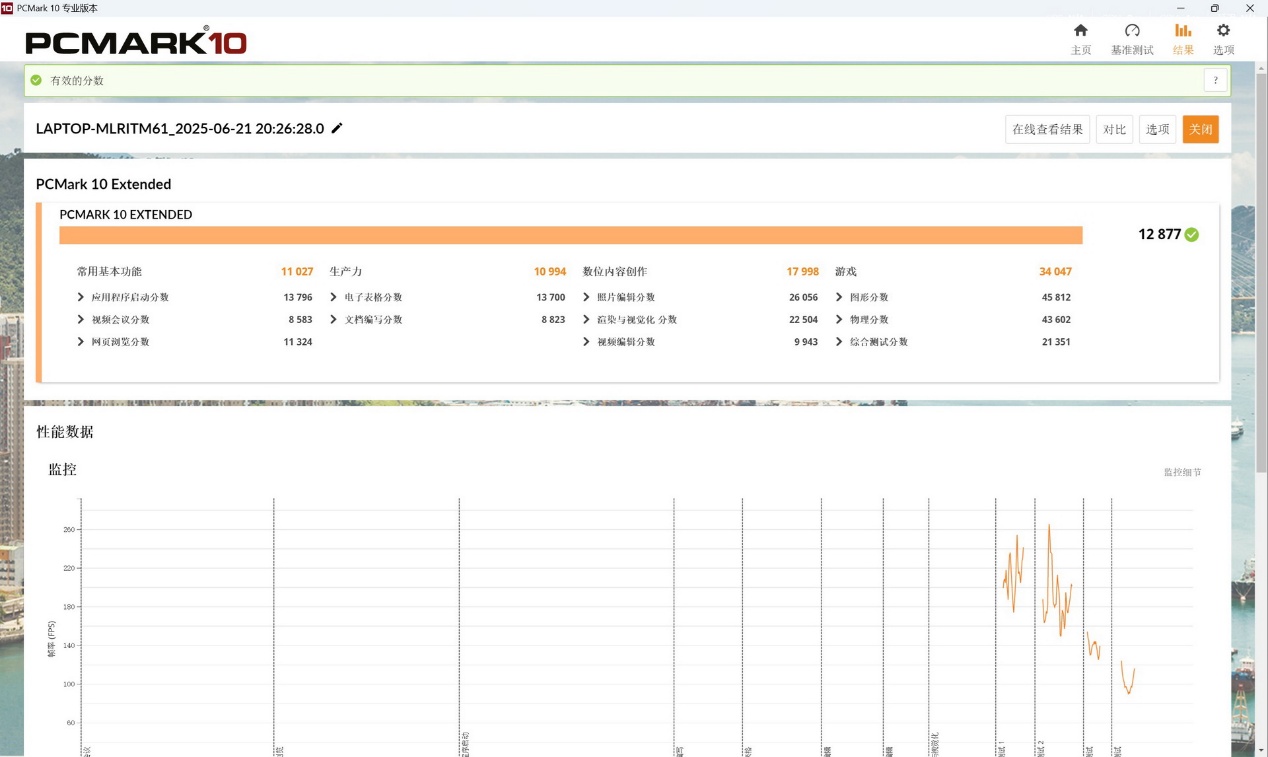The height and width of the screenshot is (757, 1268).
Task: Click the value 26 056
Action: [804, 297]
